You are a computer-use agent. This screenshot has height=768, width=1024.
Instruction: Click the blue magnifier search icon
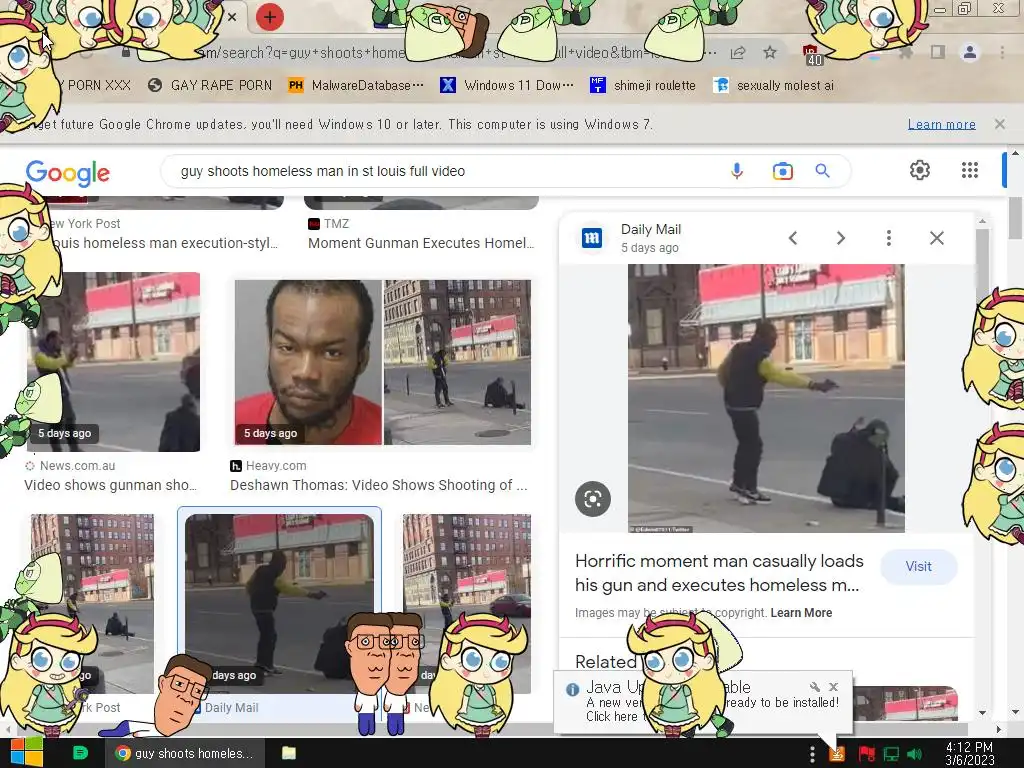[822, 171]
